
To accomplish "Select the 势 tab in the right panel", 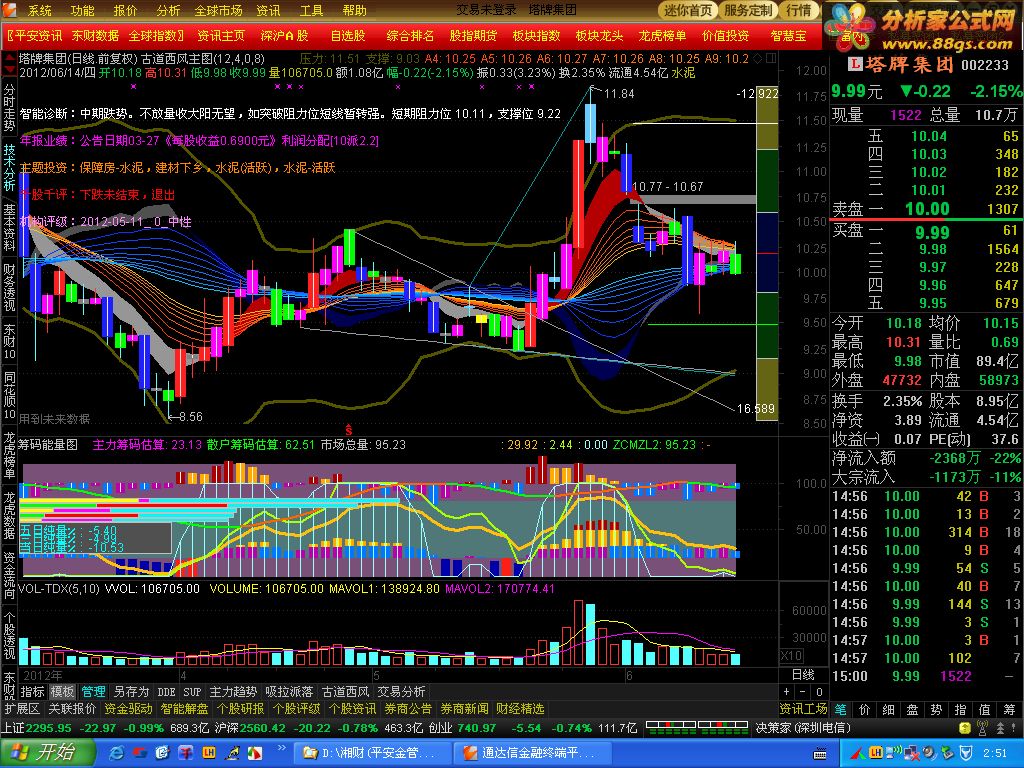I will pos(936,709).
